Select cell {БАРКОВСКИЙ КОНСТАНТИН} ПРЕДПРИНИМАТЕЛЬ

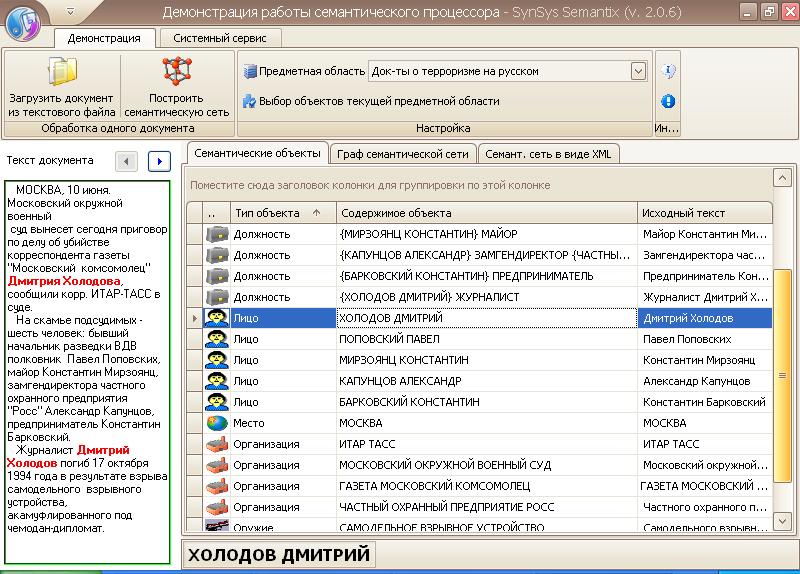pos(487,276)
